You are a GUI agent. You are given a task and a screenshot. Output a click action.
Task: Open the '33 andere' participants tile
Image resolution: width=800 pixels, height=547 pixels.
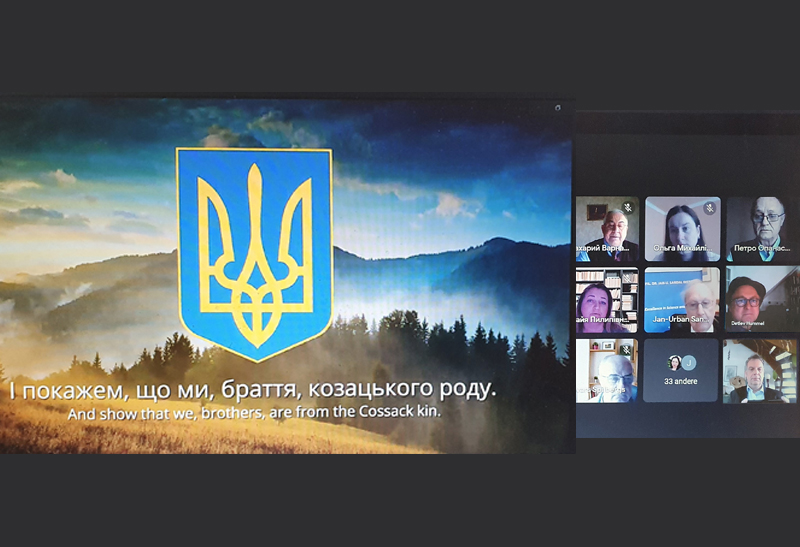(x=681, y=371)
